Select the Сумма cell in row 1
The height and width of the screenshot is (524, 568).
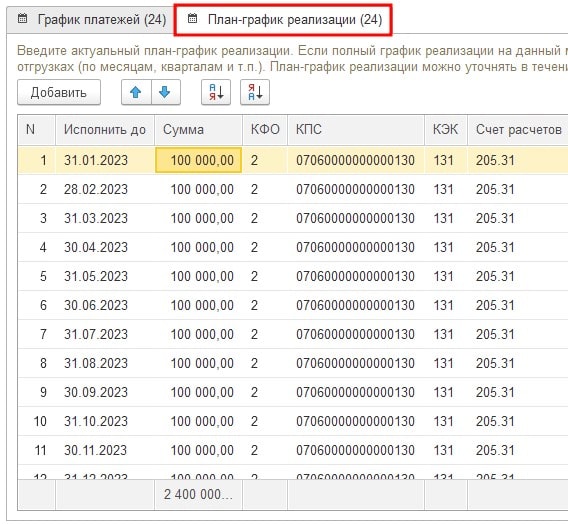pyautogui.click(x=199, y=160)
